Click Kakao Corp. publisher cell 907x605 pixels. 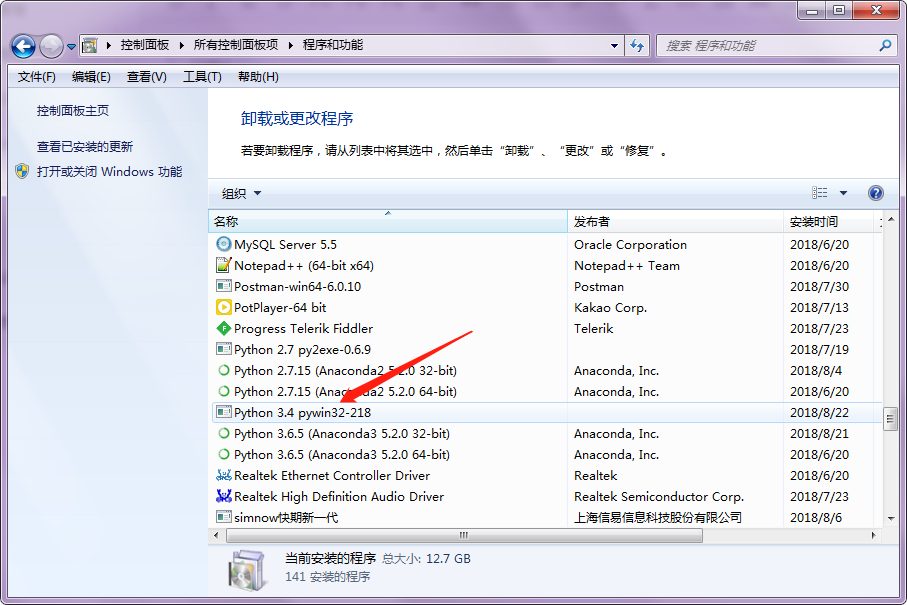coord(610,307)
